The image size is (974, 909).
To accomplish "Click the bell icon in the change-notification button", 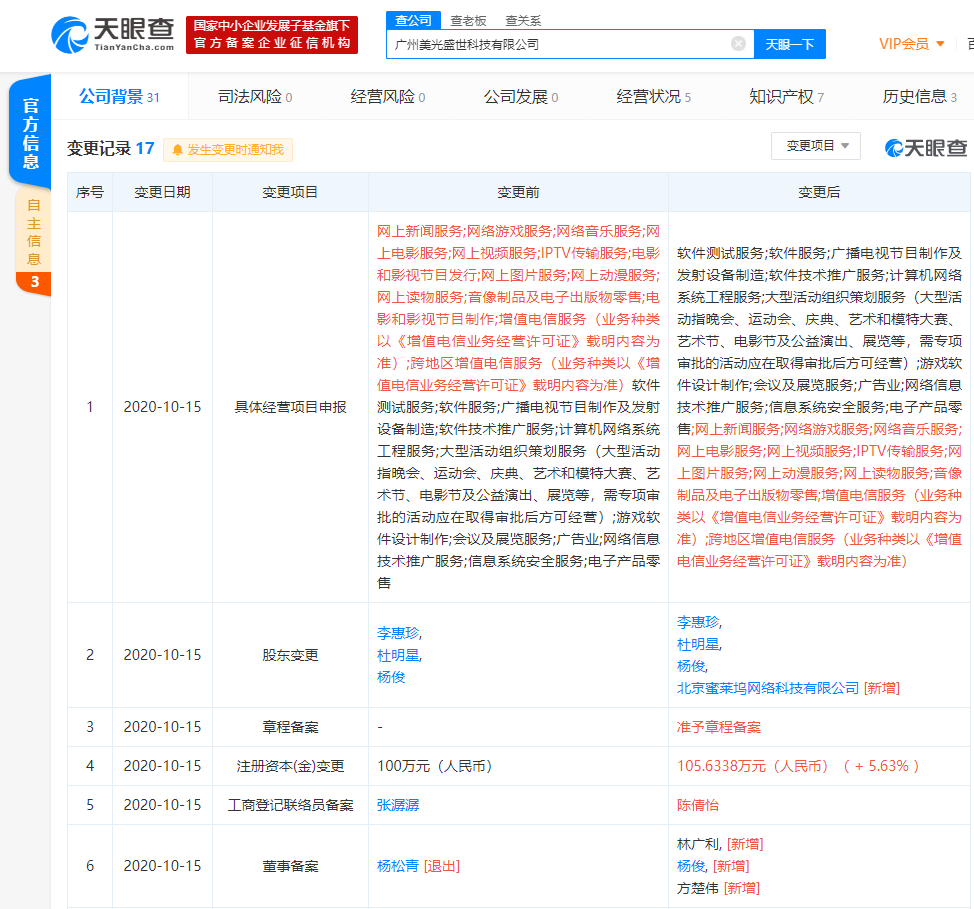I will [177, 150].
